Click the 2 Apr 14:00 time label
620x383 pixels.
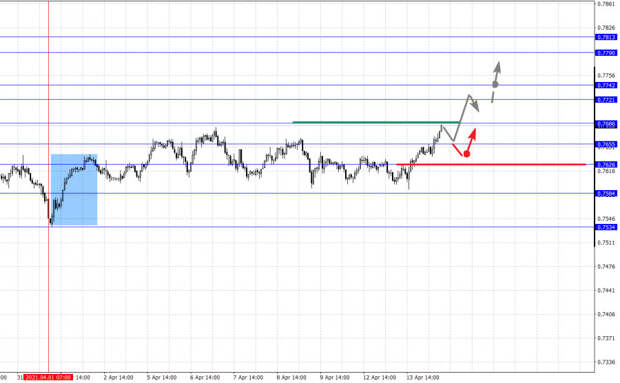point(118,377)
